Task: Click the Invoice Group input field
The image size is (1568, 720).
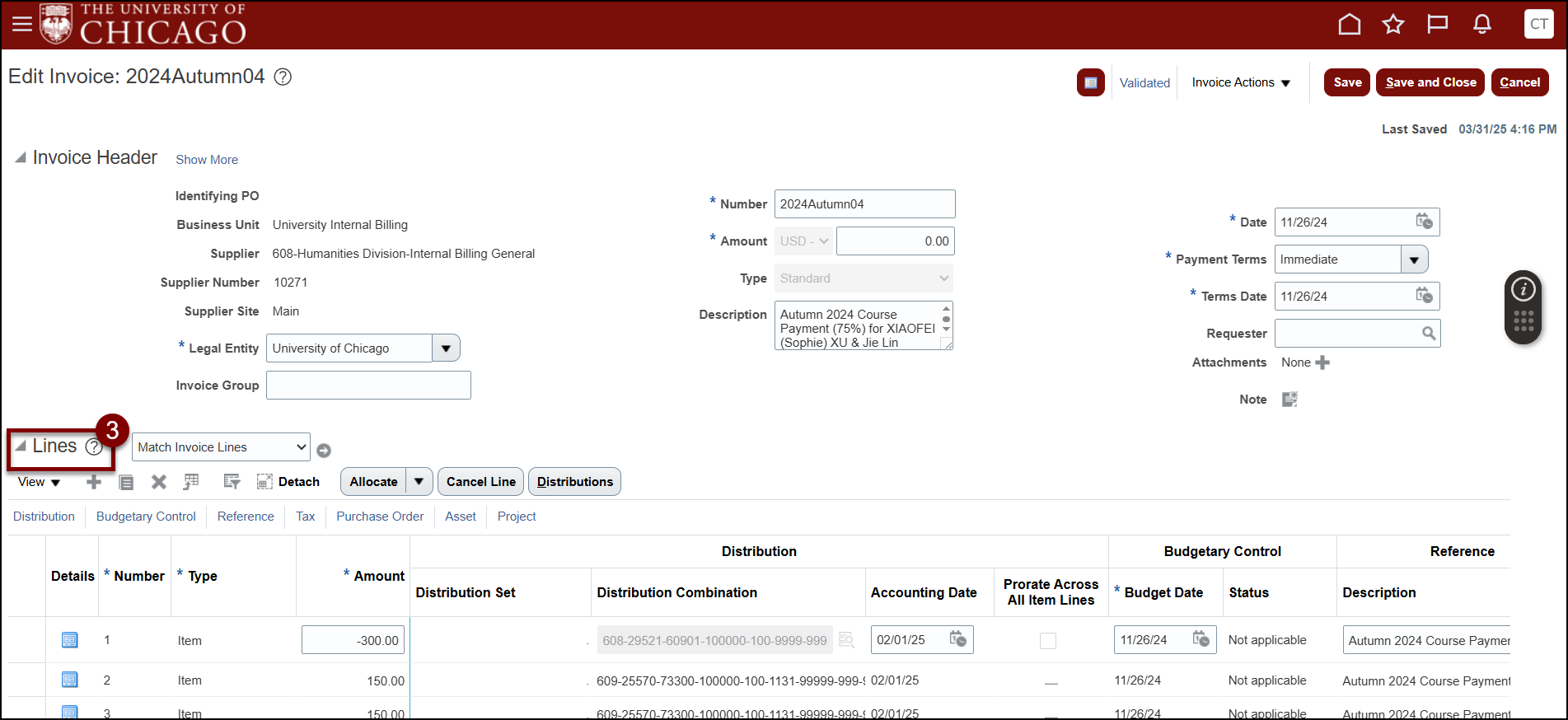Action: (368, 386)
